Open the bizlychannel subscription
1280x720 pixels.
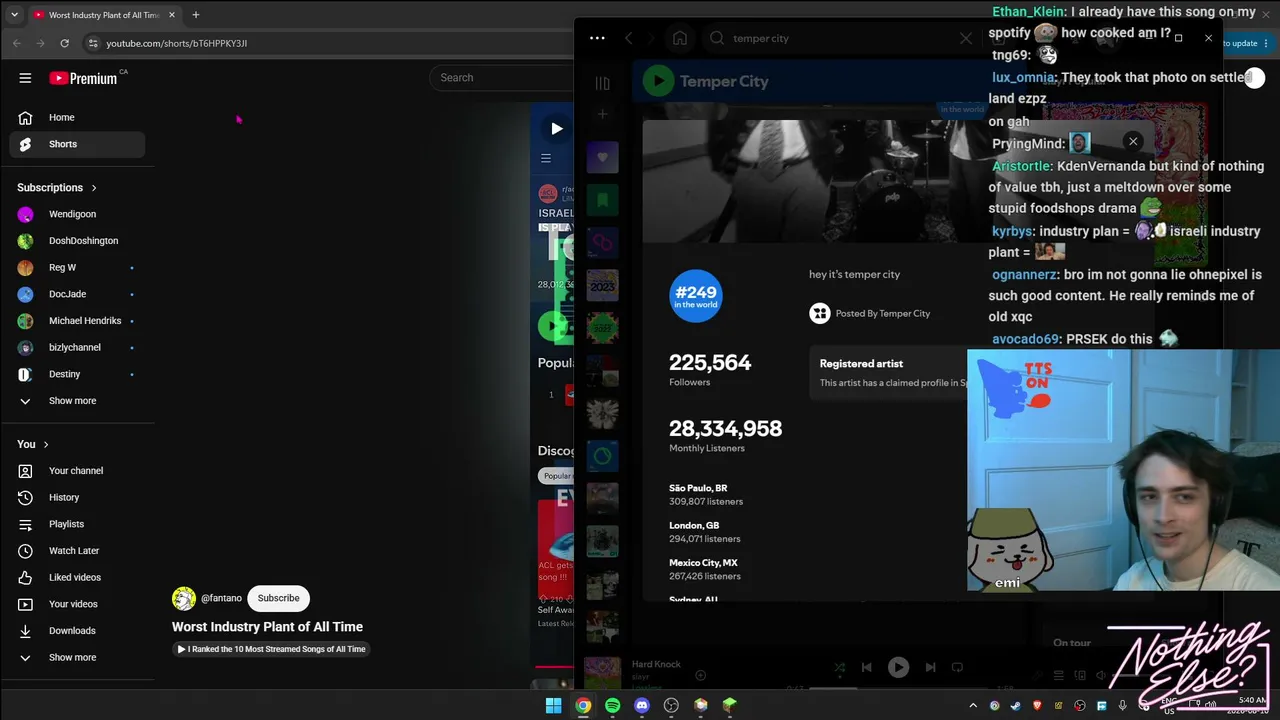click(x=77, y=347)
